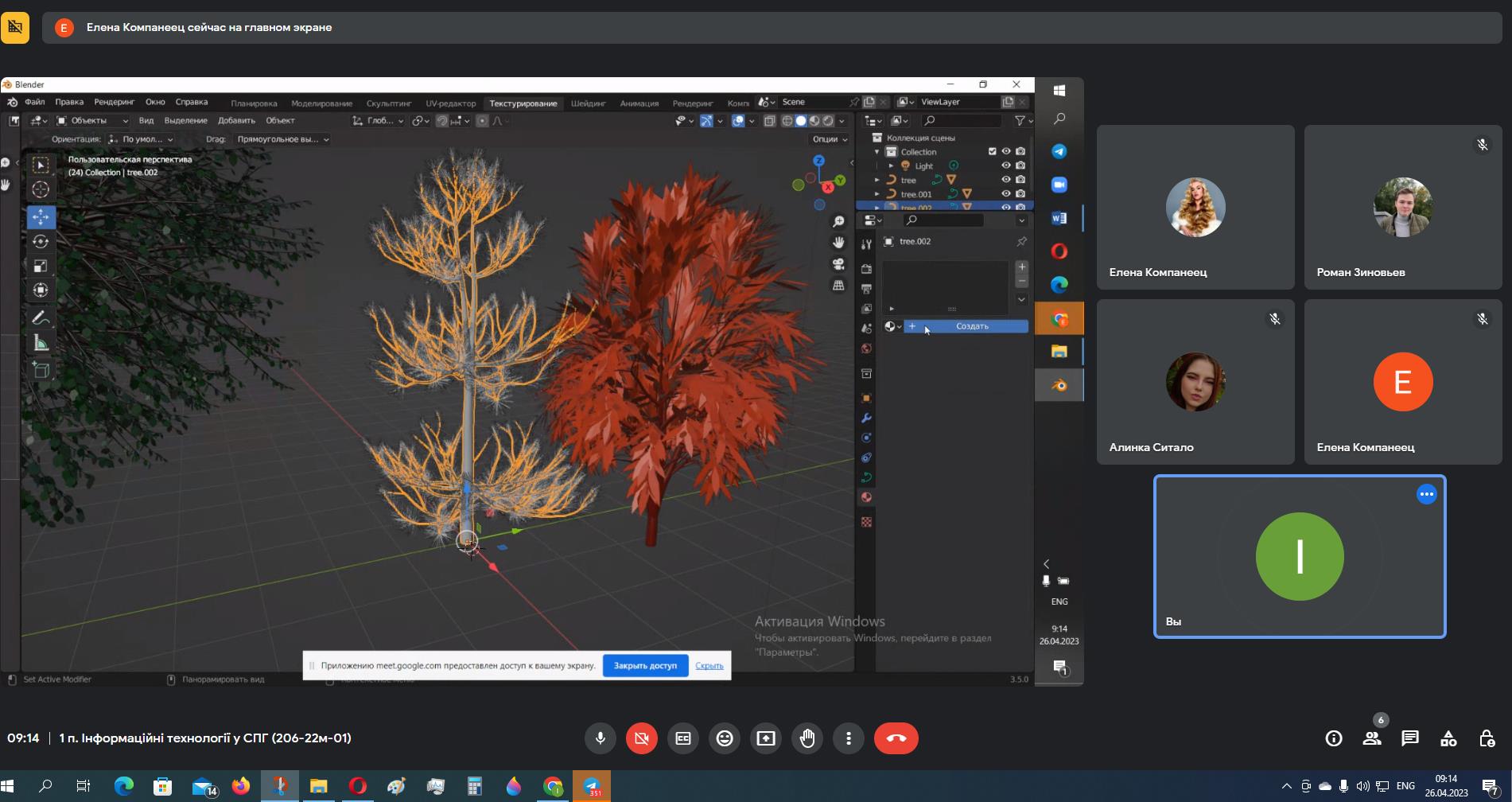Turn on camera in Meet
Viewport: 1512px width, 802px height.
pyautogui.click(x=641, y=738)
